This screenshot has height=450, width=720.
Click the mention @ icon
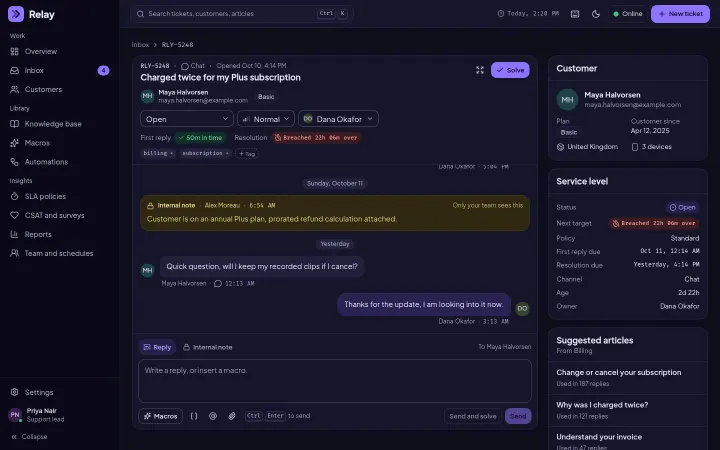point(213,416)
